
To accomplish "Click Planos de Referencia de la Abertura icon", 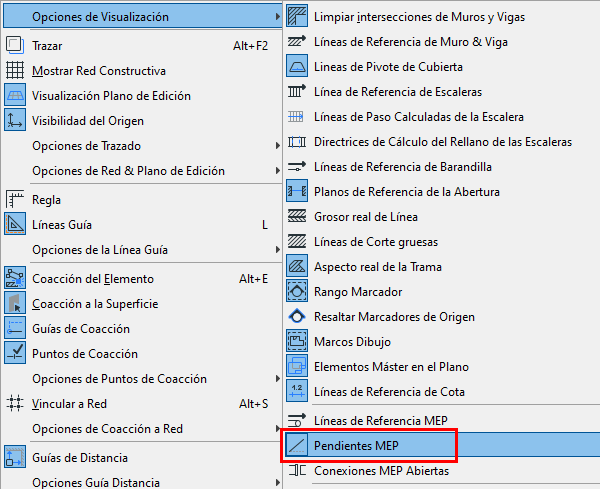I will pos(297,191).
